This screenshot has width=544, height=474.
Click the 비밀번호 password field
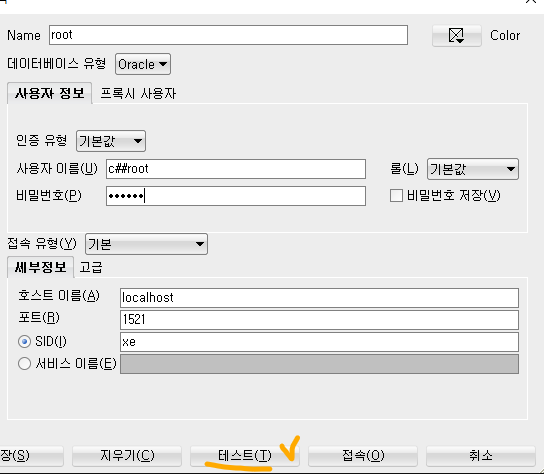236,196
